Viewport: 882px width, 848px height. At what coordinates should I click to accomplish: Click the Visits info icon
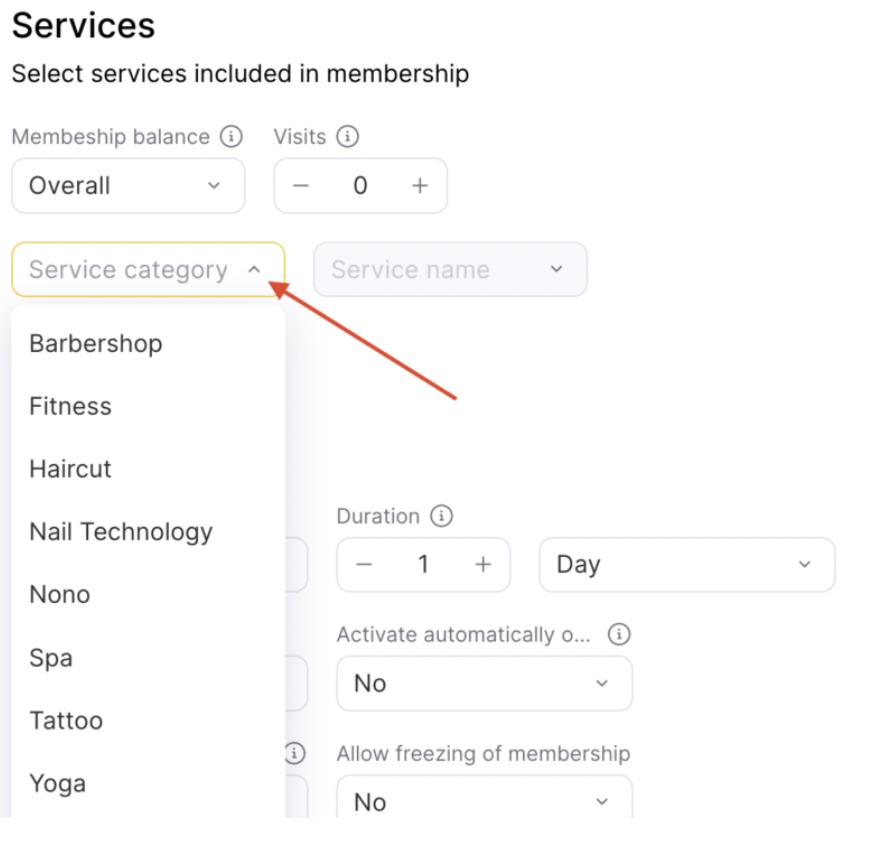click(348, 137)
